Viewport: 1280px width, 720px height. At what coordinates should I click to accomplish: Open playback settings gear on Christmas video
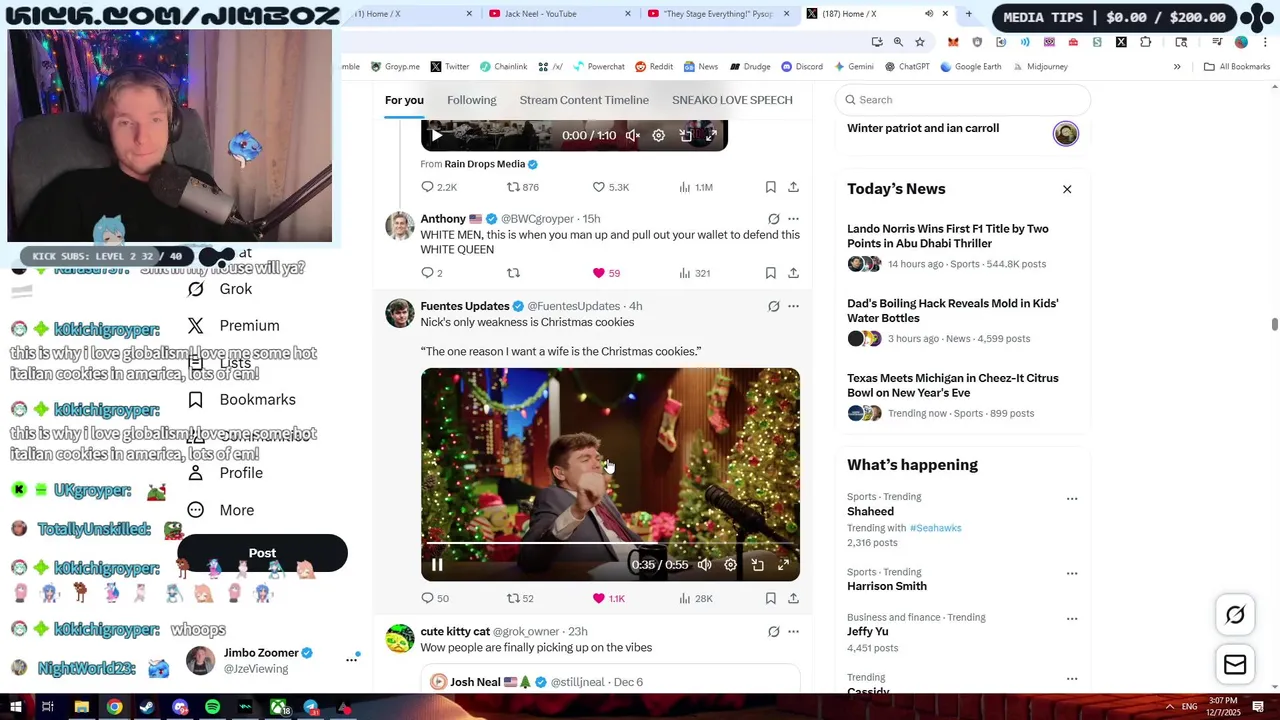pos(731,565)
